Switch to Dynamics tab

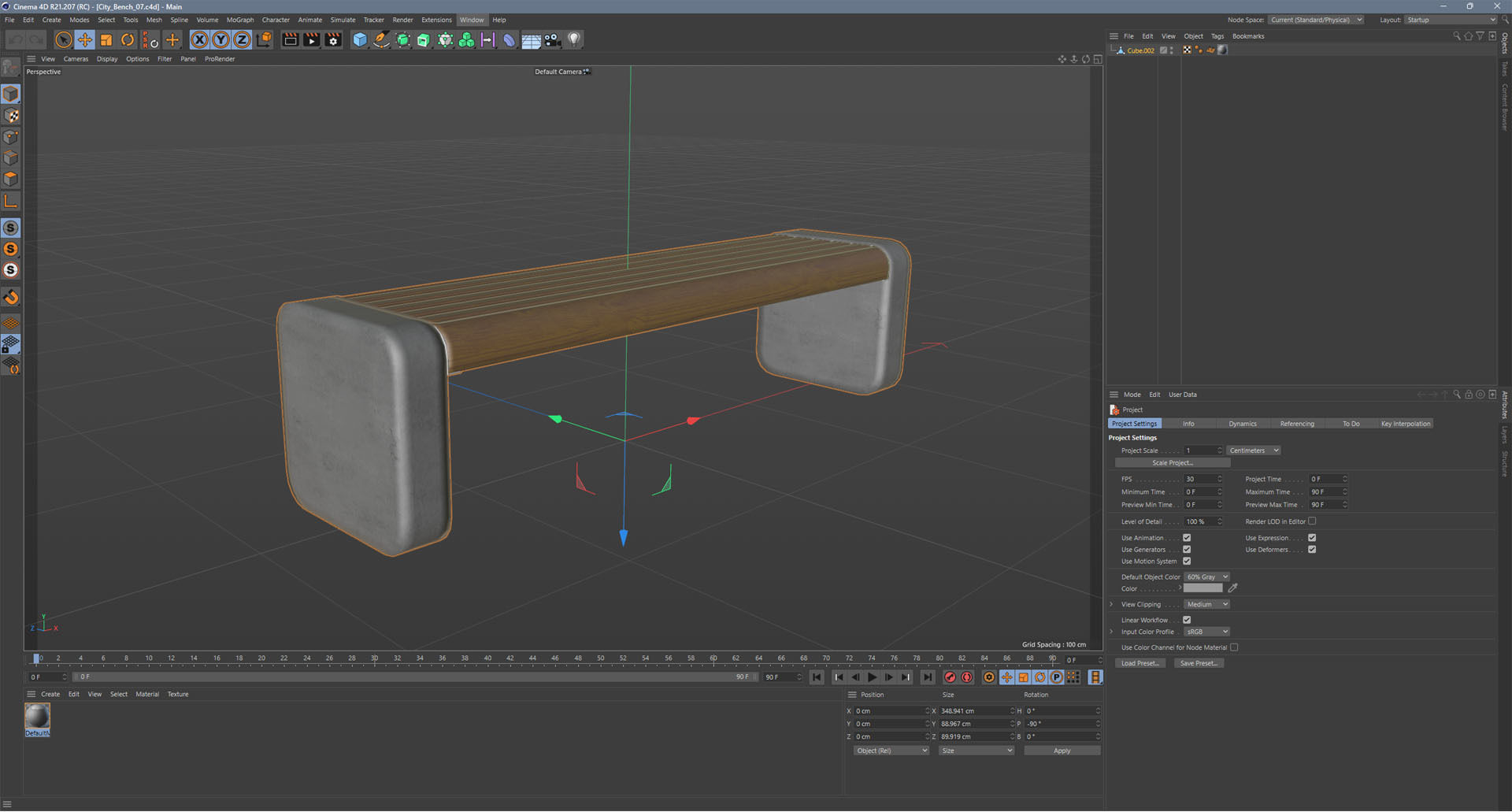1243,424
